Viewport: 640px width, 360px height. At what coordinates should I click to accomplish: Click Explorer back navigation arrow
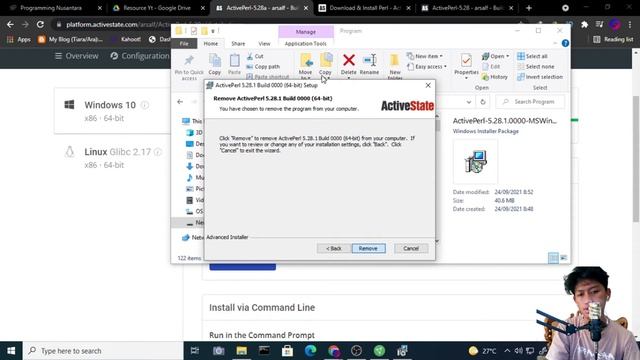pos(180,102)
